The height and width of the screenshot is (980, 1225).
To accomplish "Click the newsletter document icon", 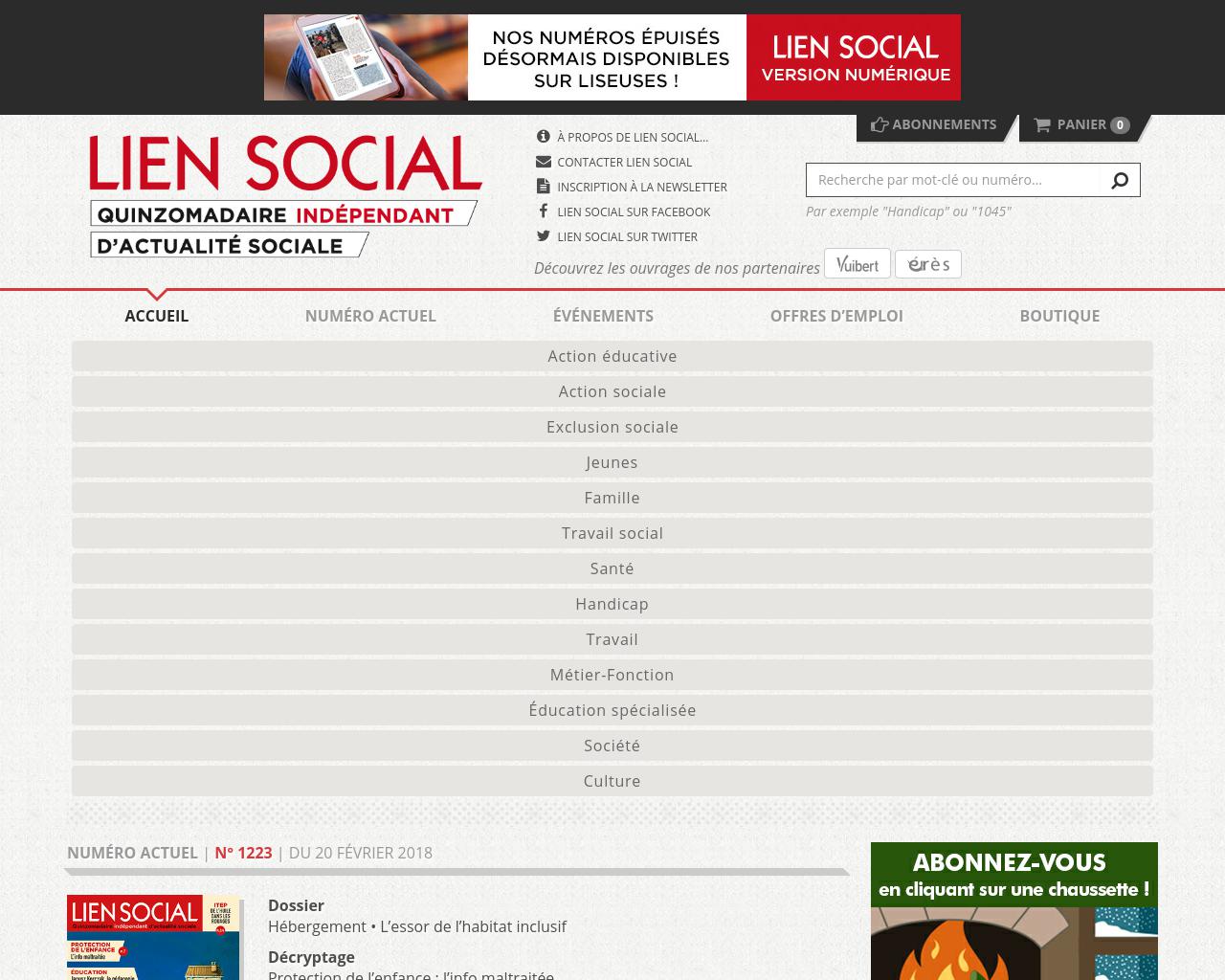I will coord(543,187).
